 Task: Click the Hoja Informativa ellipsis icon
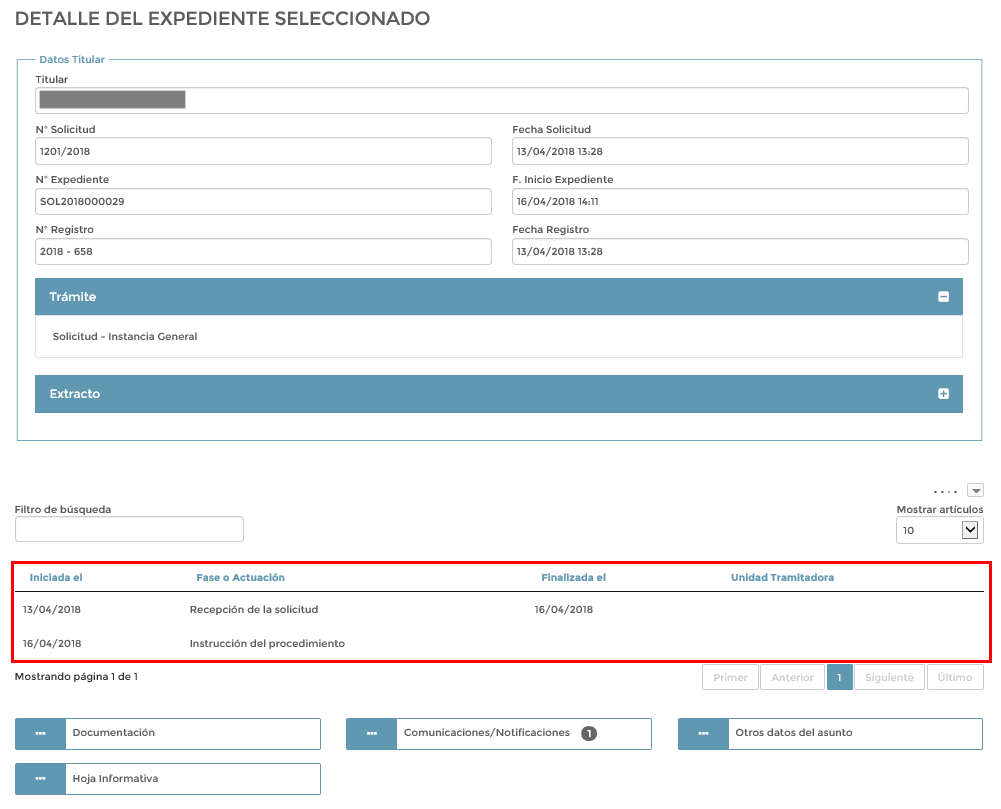40,778
